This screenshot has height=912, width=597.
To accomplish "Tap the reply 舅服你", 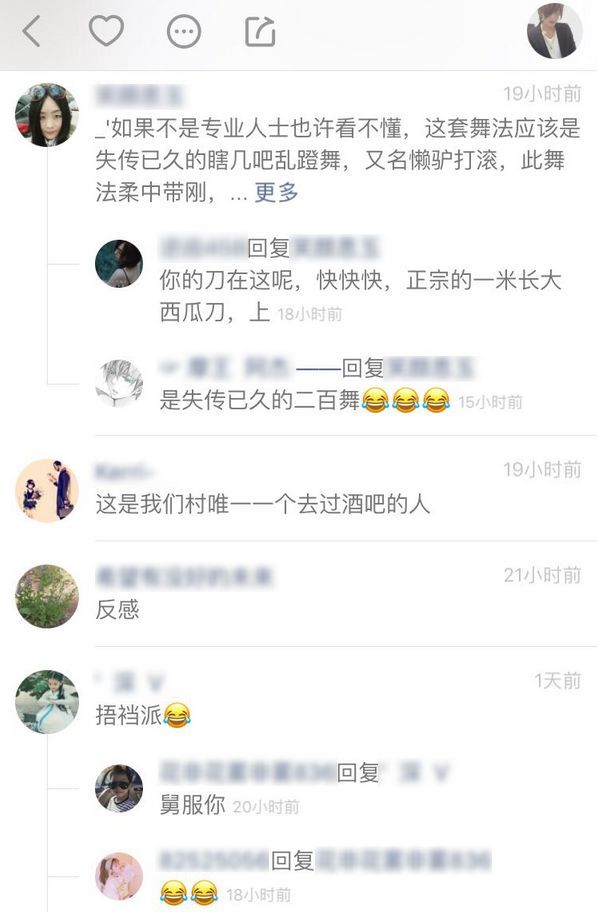I will point(193,805).
